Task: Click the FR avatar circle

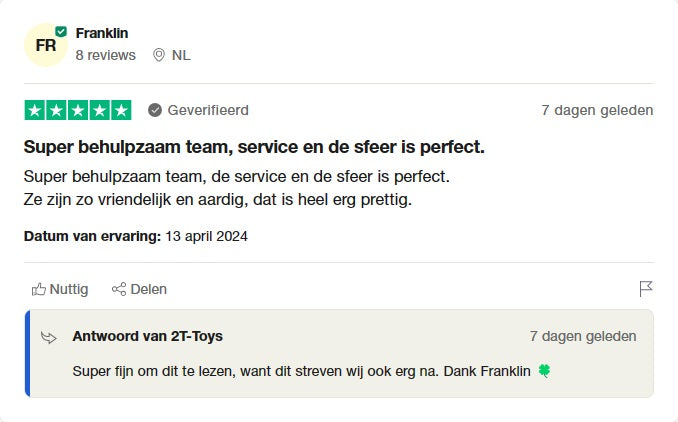Action: (x=45, y=46)
